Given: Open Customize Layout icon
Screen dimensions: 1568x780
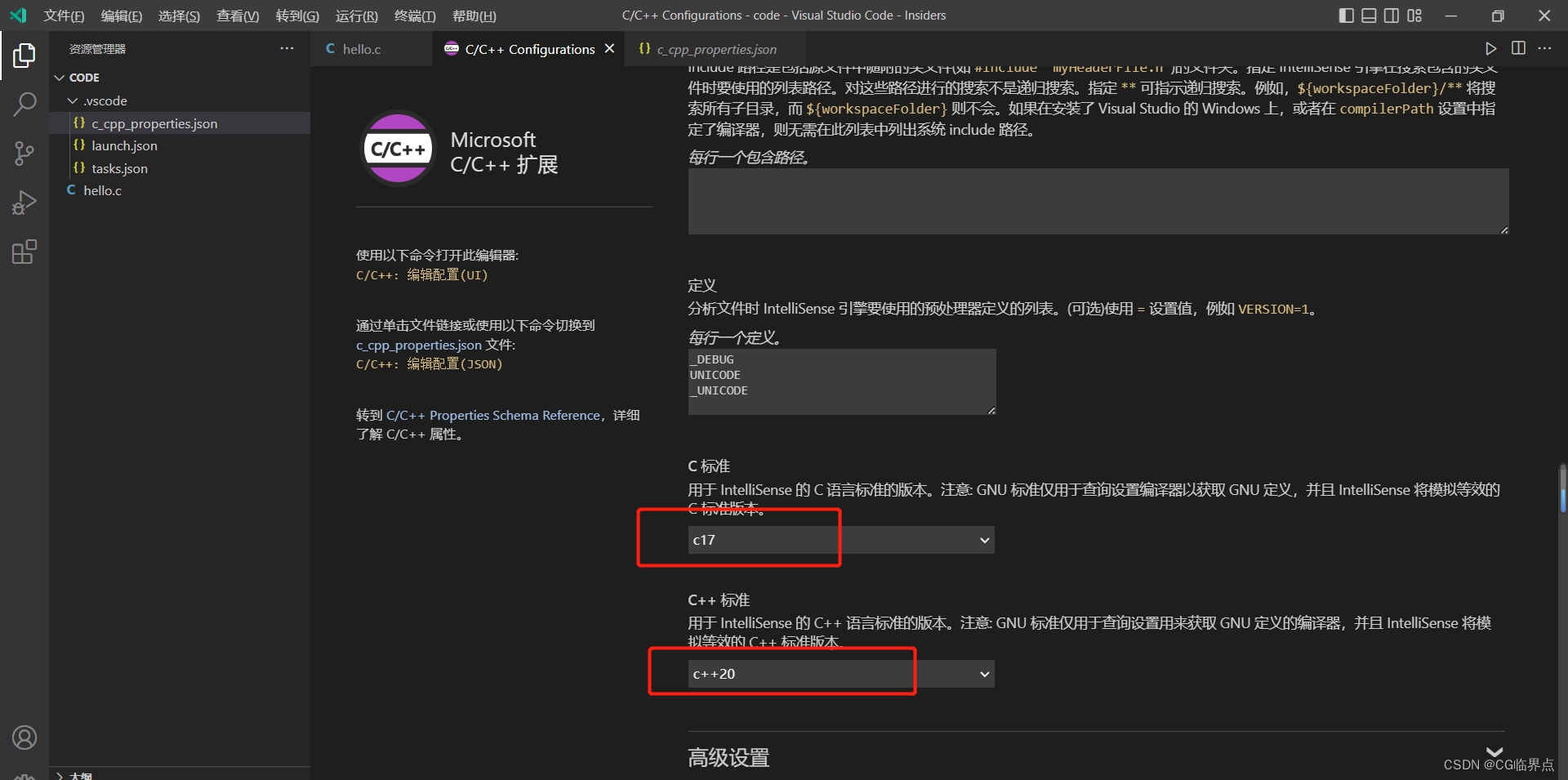Looking at the screenshot, I should coord(1414,16).
